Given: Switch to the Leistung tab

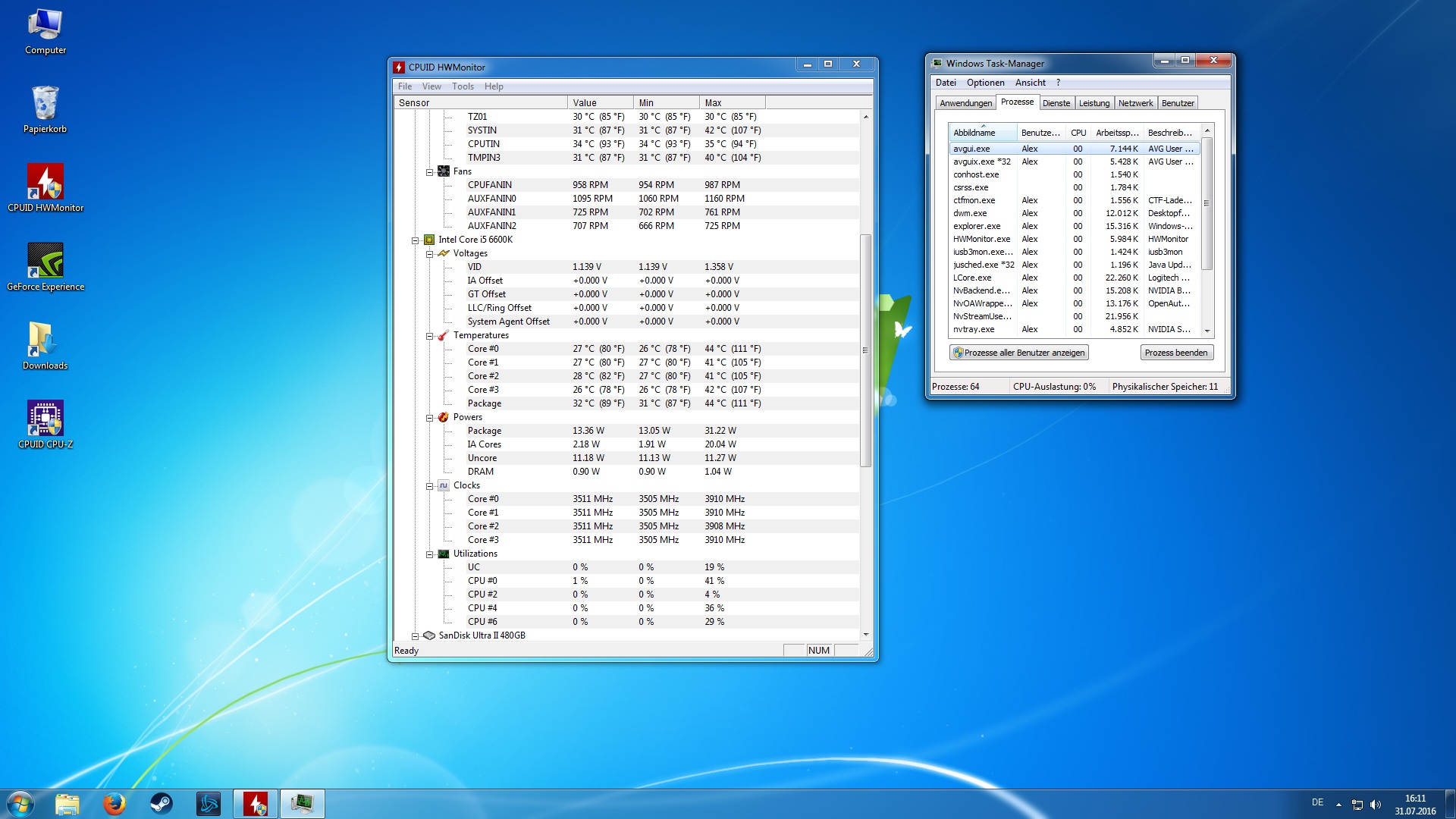Looking at the screenshot, I should coord(1094,103).
